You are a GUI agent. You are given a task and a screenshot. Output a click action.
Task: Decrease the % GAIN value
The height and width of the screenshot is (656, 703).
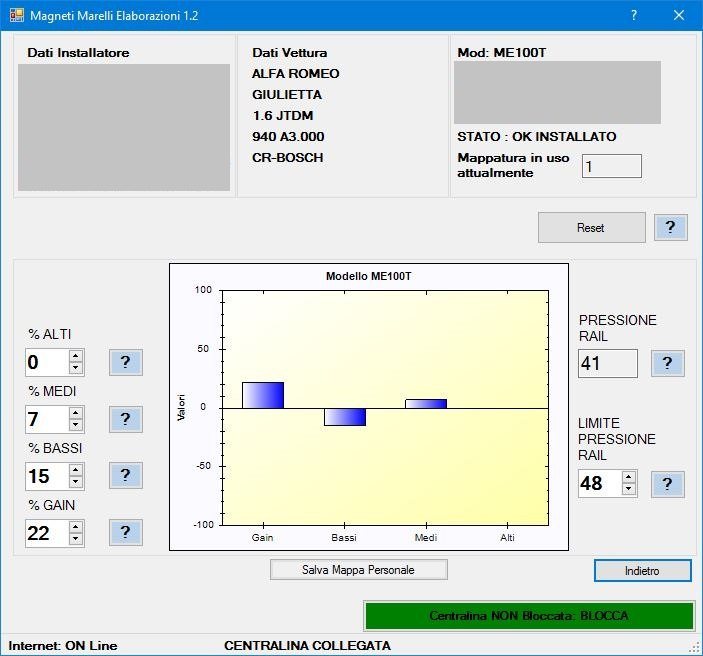tap(76, 539)
